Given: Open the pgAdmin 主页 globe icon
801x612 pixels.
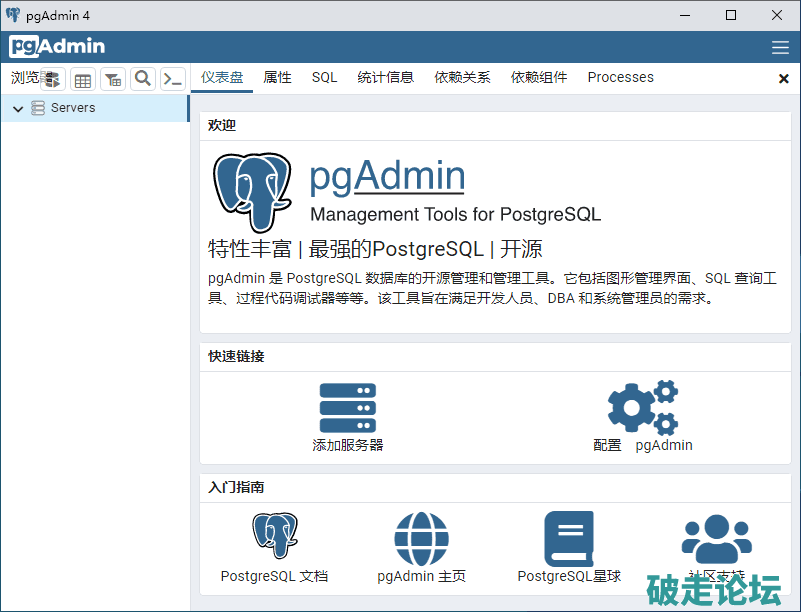Looking at the screenshot, I should pos(421,538).
